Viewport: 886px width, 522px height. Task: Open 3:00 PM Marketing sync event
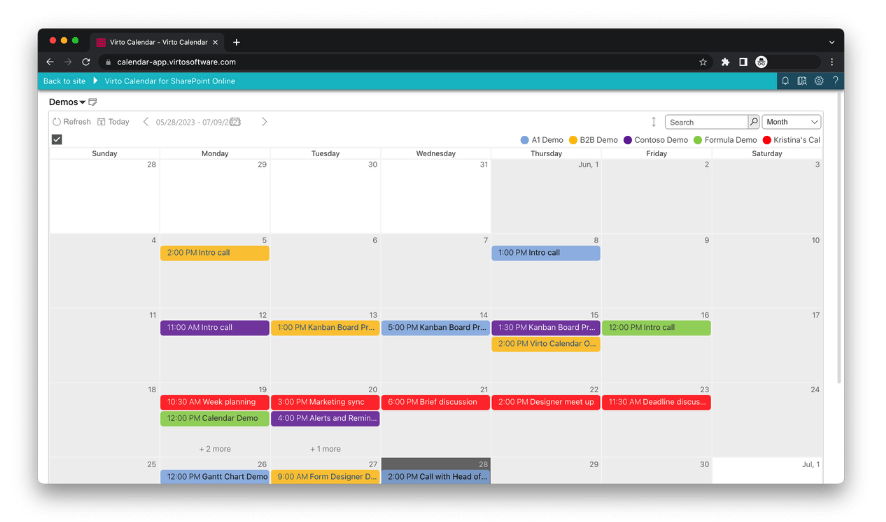325,402
